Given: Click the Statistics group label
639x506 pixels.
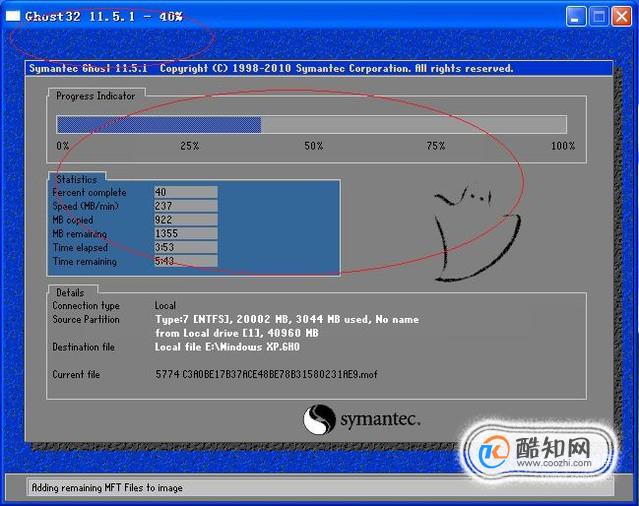Looking at the screenshot, I should [x=77, y=179].
